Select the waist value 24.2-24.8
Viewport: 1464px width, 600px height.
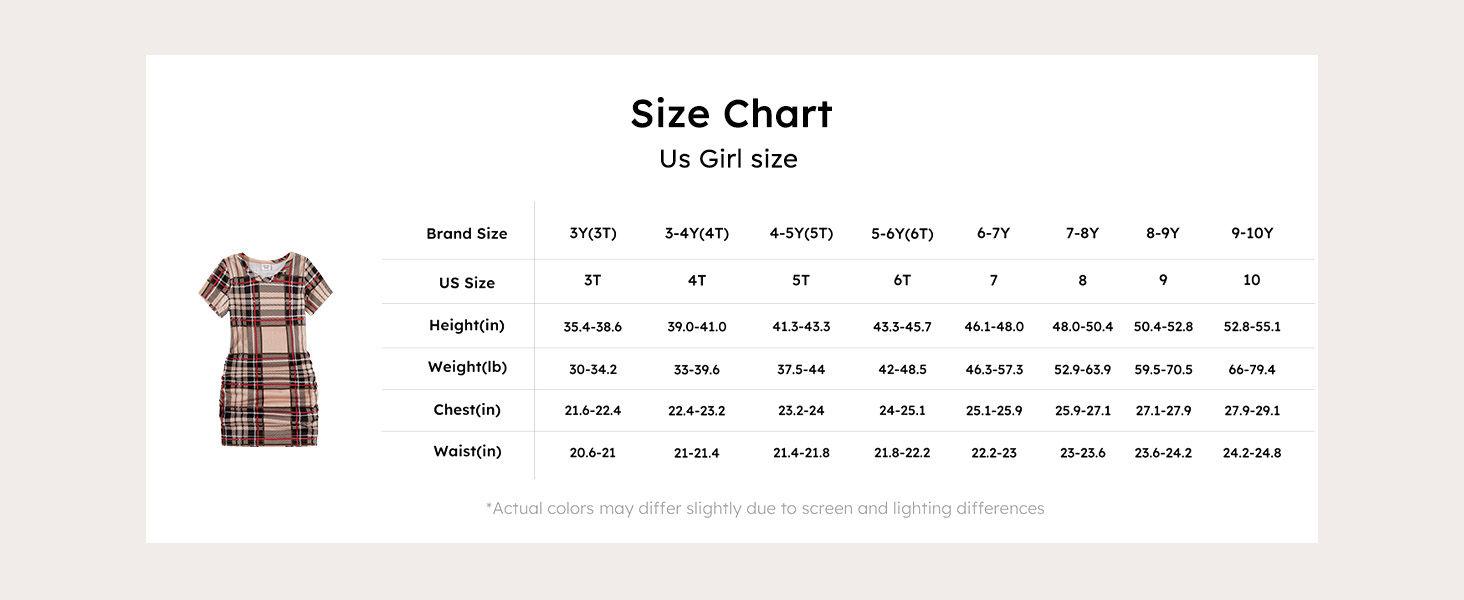(x=1252, y=453)
